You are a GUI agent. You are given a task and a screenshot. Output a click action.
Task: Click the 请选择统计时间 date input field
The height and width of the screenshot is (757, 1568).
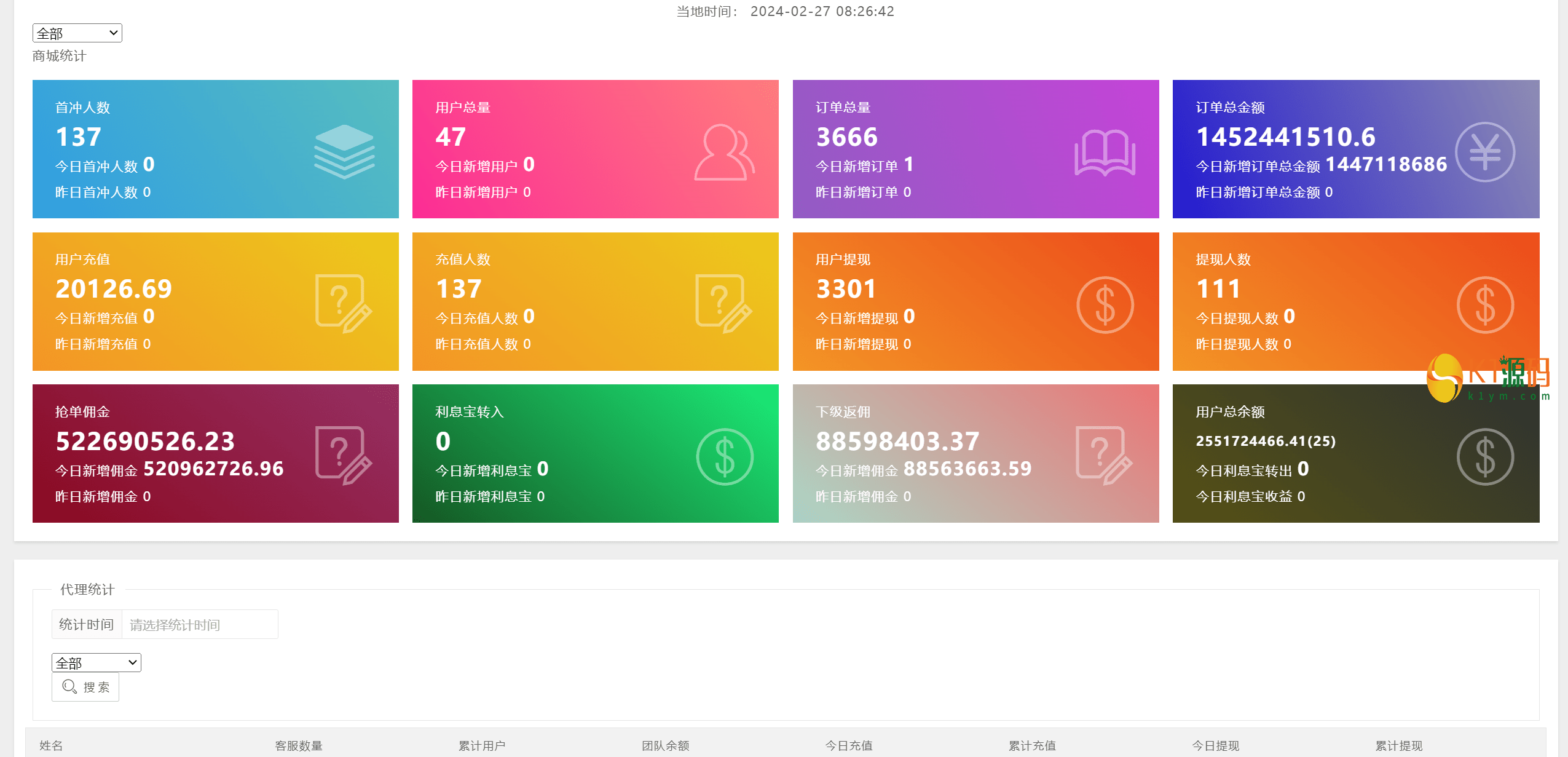[199, 625]
